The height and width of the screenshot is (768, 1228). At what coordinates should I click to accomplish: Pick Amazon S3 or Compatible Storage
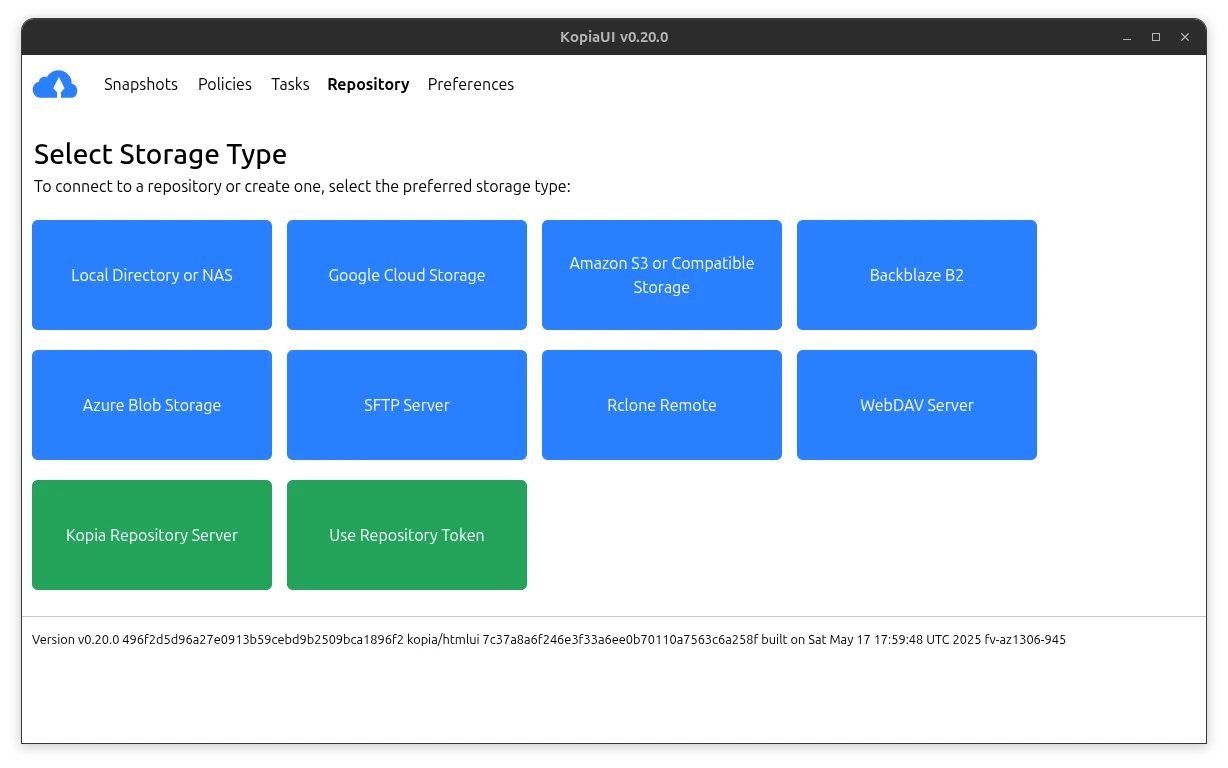tap(662, 275)
